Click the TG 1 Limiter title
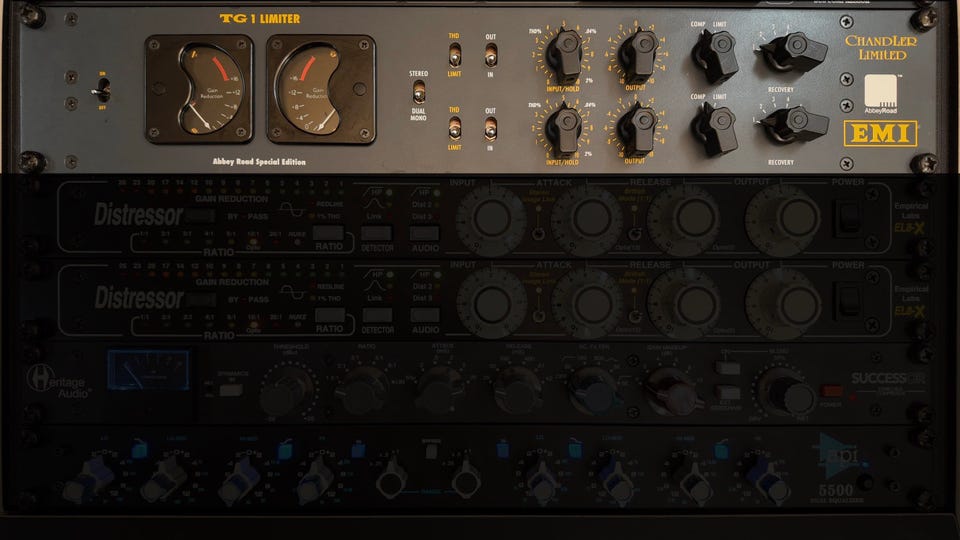The image size is (960, 540). pos(260,19)
